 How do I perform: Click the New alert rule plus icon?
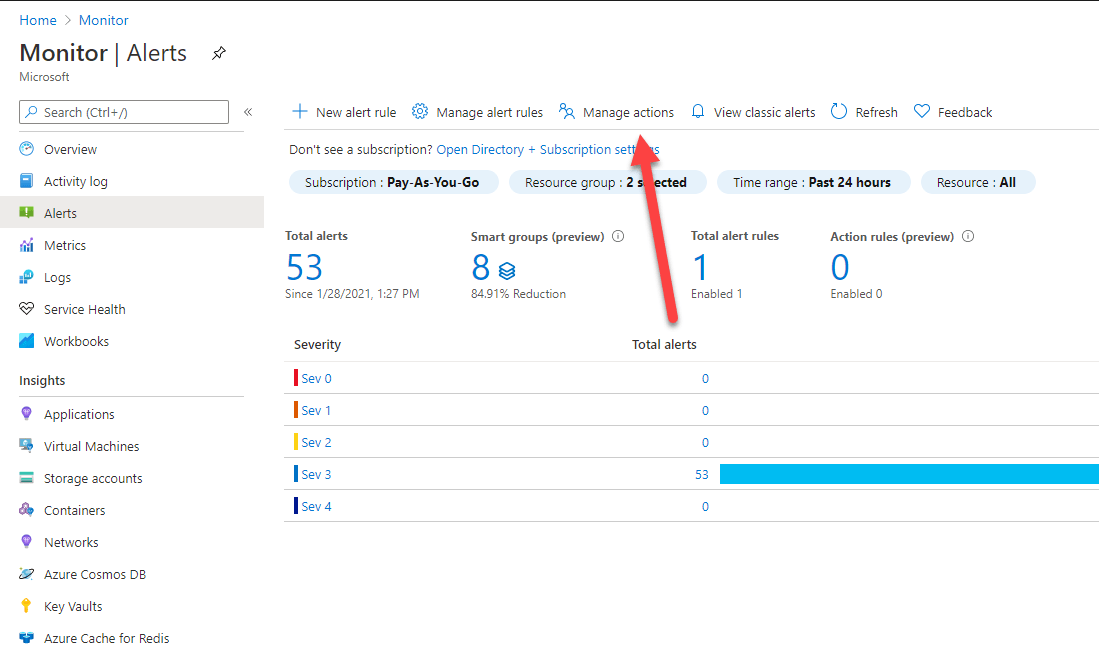299,112
